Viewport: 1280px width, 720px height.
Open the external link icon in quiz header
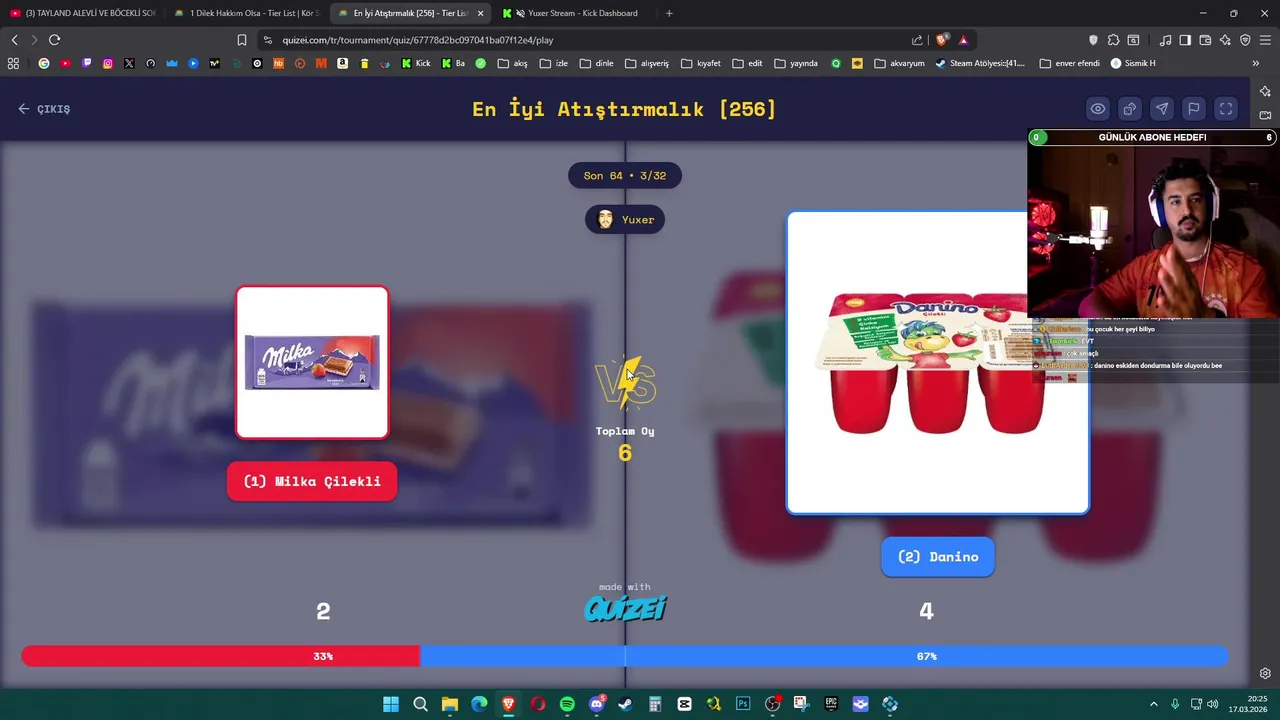click(x=1130, y=109)
